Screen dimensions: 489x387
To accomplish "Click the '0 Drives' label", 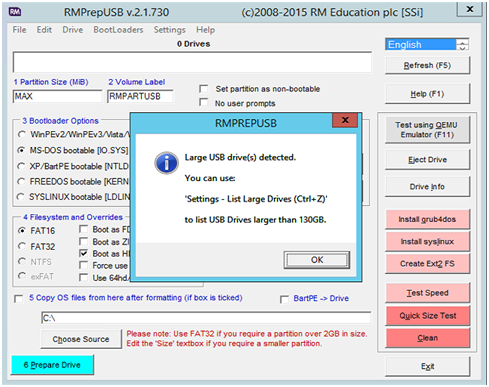I will [193, 44].
